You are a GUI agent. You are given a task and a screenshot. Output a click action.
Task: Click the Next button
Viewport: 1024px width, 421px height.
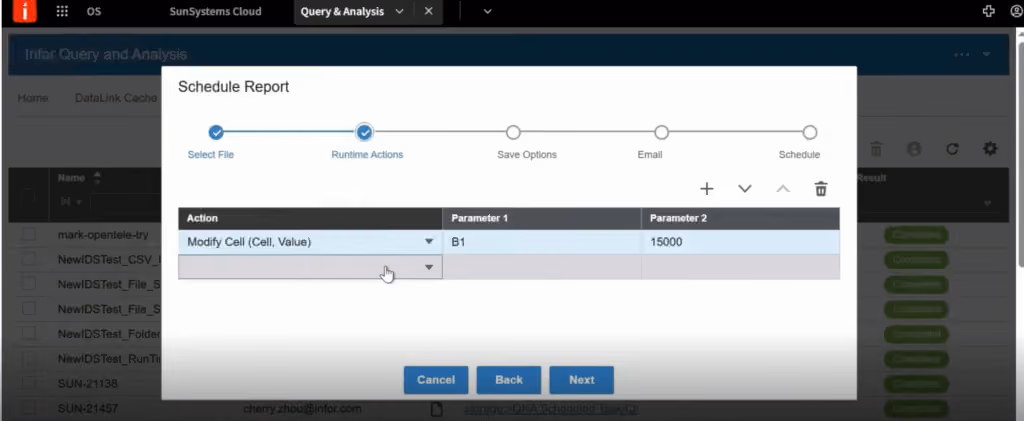(x=581, y=380)
